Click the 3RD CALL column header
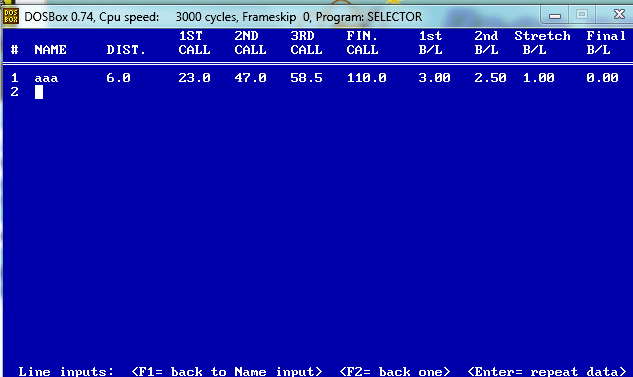Viewport: 633px width, 377px height. pyautogui.click(x=306, y=43)
